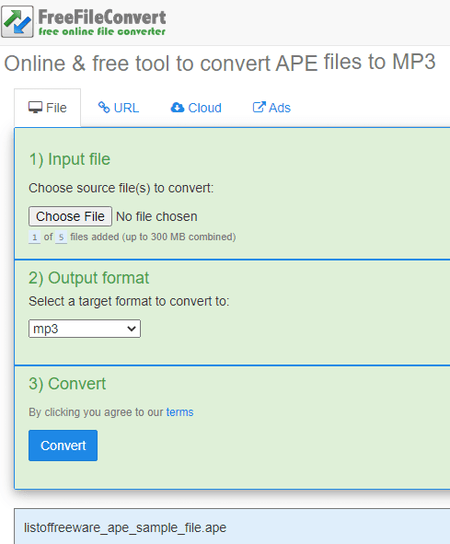Open the Cloud tab
The height and width of the screenshot is (544, 450).
click(196, 108)
